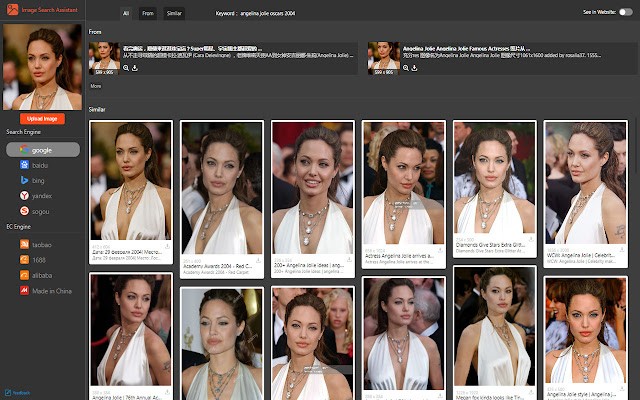Click the Made in China red icon
640x400 pixels.
click(24, 291)
